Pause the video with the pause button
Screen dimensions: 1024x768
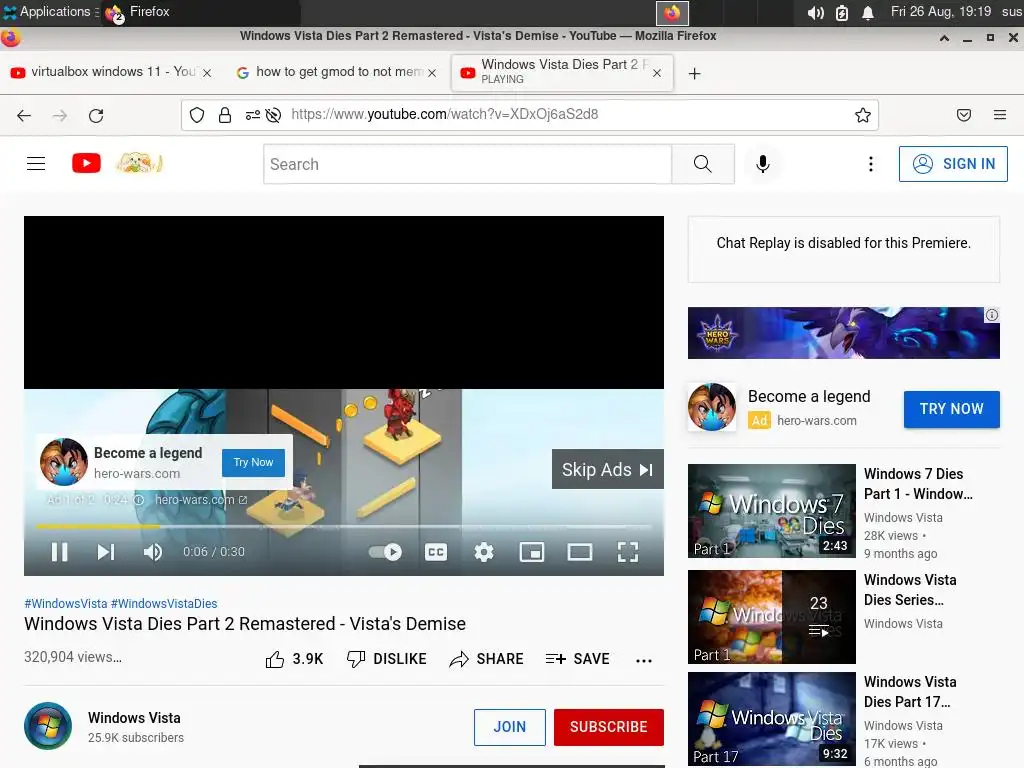click(59, 552)
